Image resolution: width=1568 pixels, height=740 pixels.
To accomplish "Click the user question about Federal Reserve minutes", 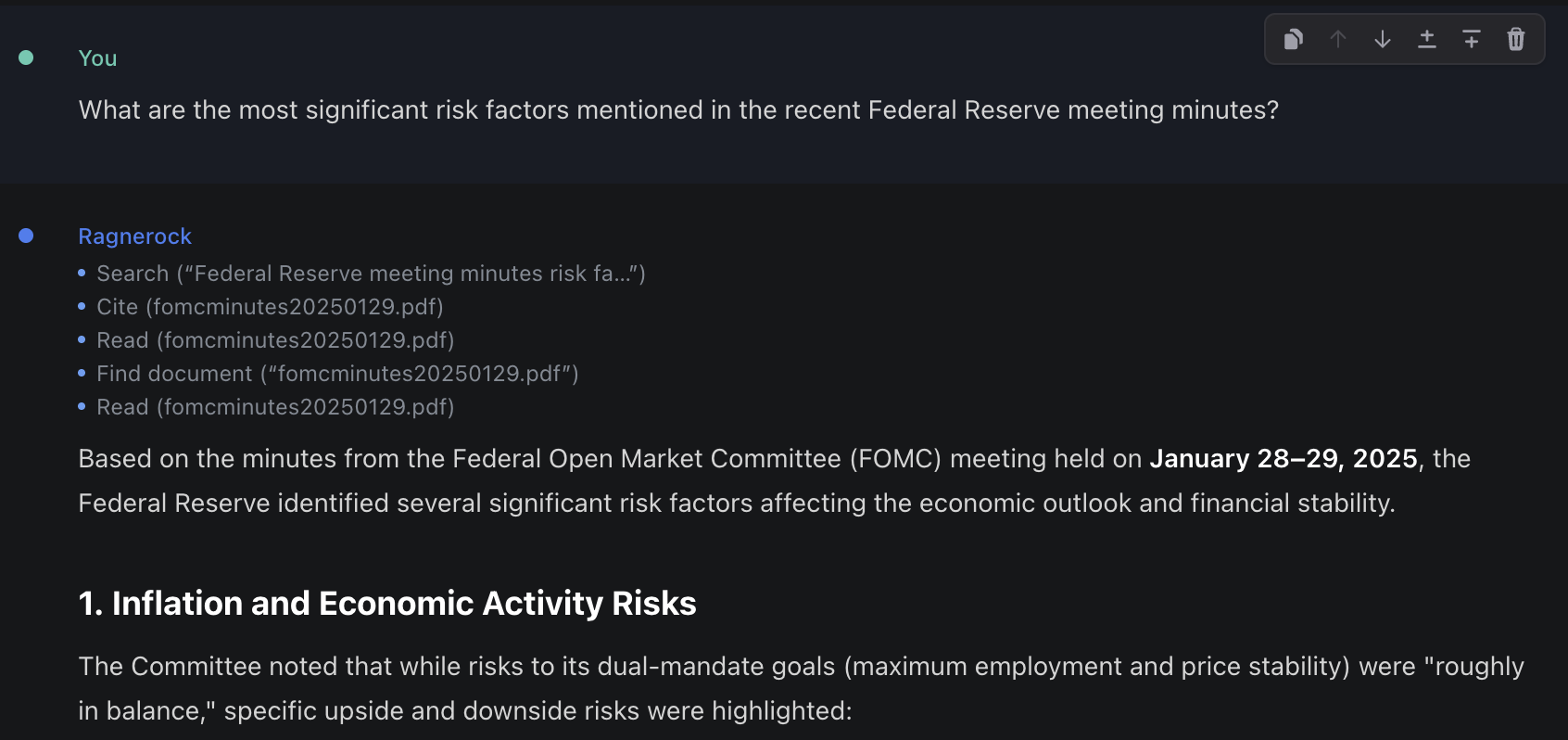I will [678, 110].
